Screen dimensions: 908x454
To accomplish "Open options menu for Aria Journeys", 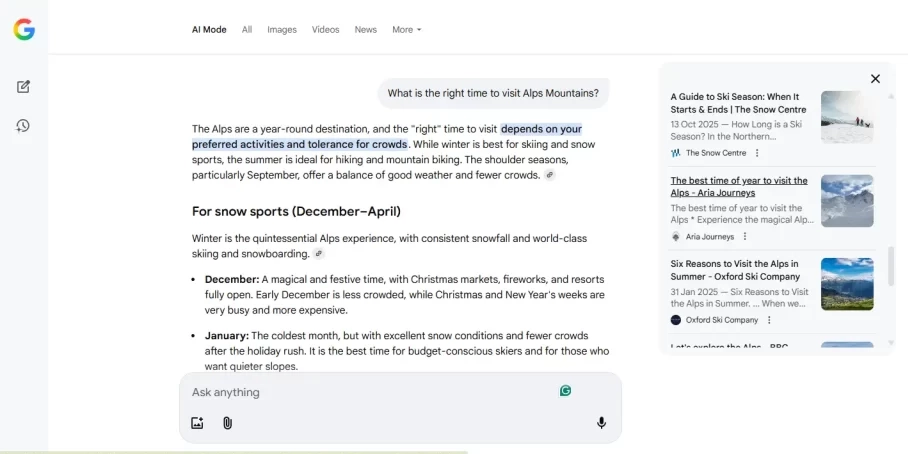I will pyautogui.click(x=745, y=237).
